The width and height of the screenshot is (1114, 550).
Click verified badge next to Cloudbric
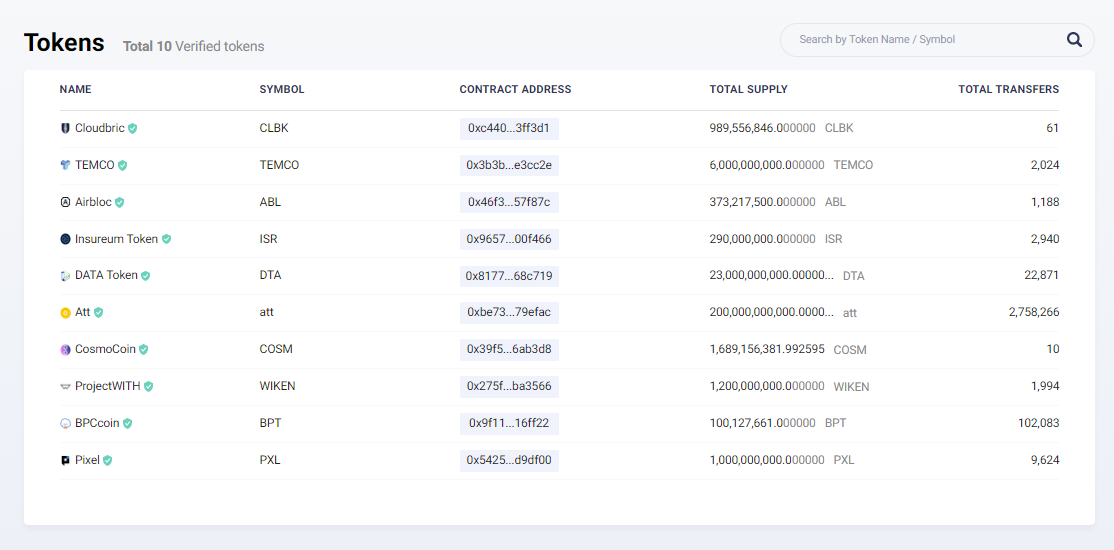pyautogui.click(x=133, y=129)
